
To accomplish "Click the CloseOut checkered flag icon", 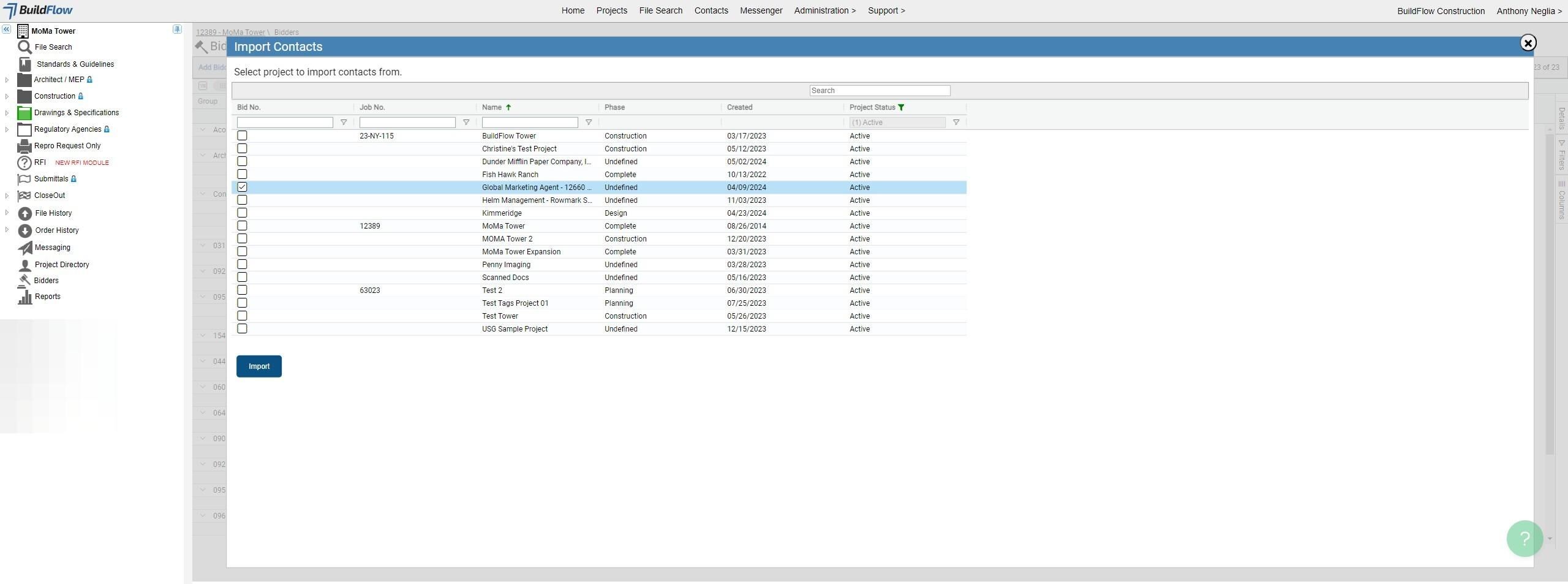I will click(24, 196).
